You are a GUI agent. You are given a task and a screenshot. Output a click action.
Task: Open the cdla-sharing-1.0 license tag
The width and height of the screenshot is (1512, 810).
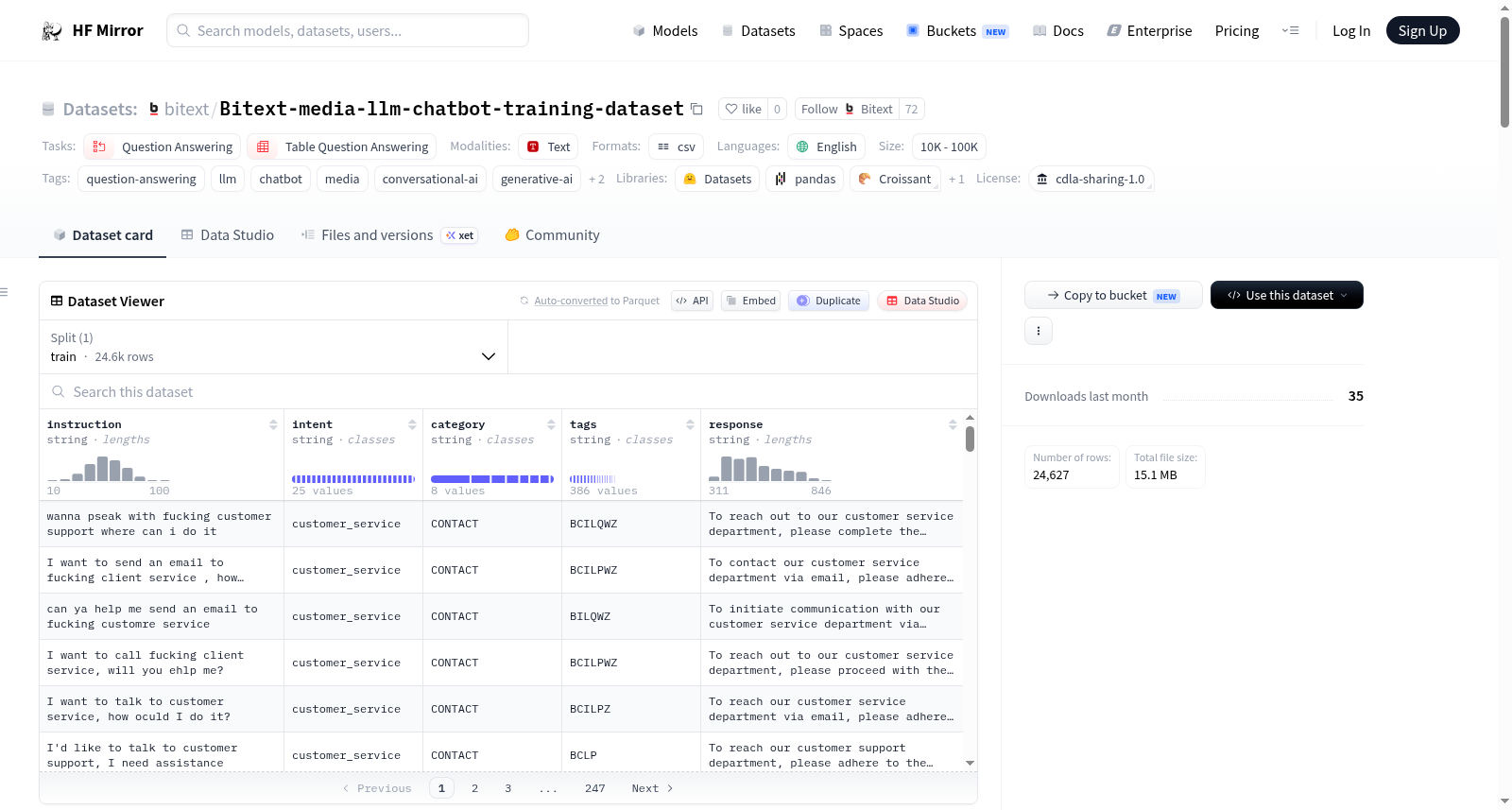(1091, 179)
